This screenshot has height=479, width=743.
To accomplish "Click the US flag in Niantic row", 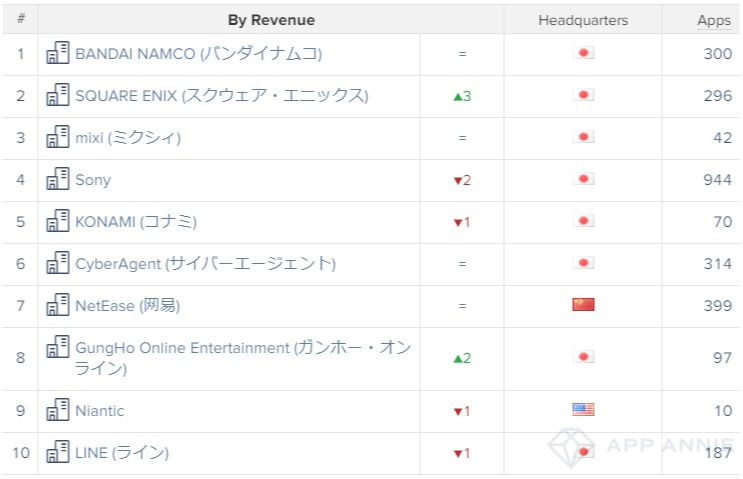I will [x=583, y=409].
